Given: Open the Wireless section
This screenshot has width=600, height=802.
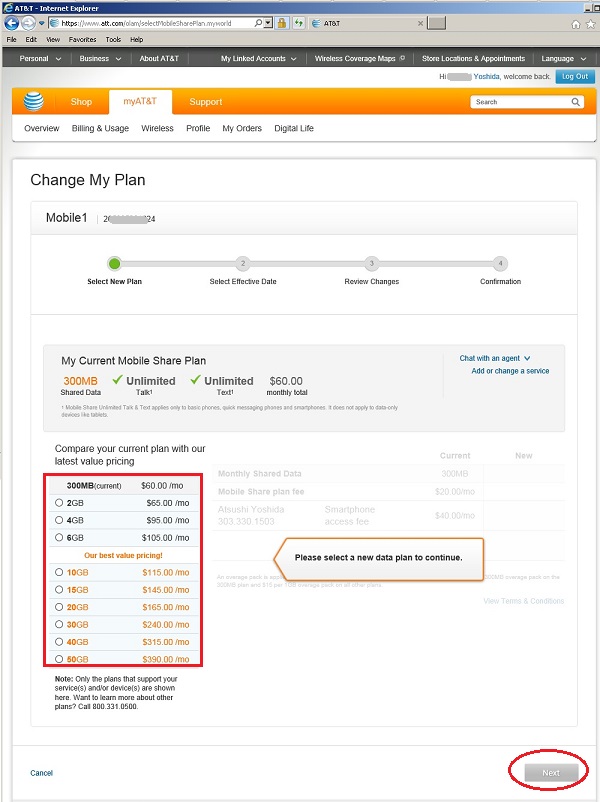Looking at the screenshot, I should coord(158,128).
